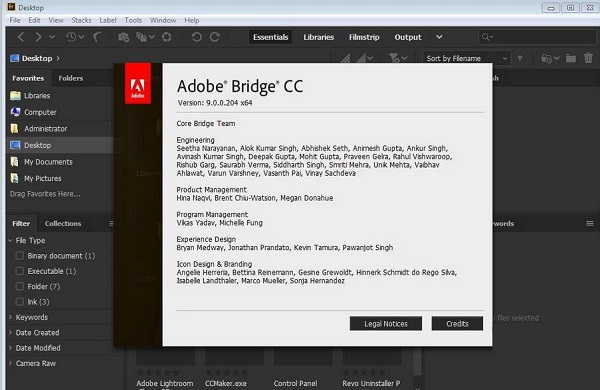The height and width of the screenshot is (390, 600).
Task: Open the Keywords panel hamburger menu
Action: [x=590, y=224]
